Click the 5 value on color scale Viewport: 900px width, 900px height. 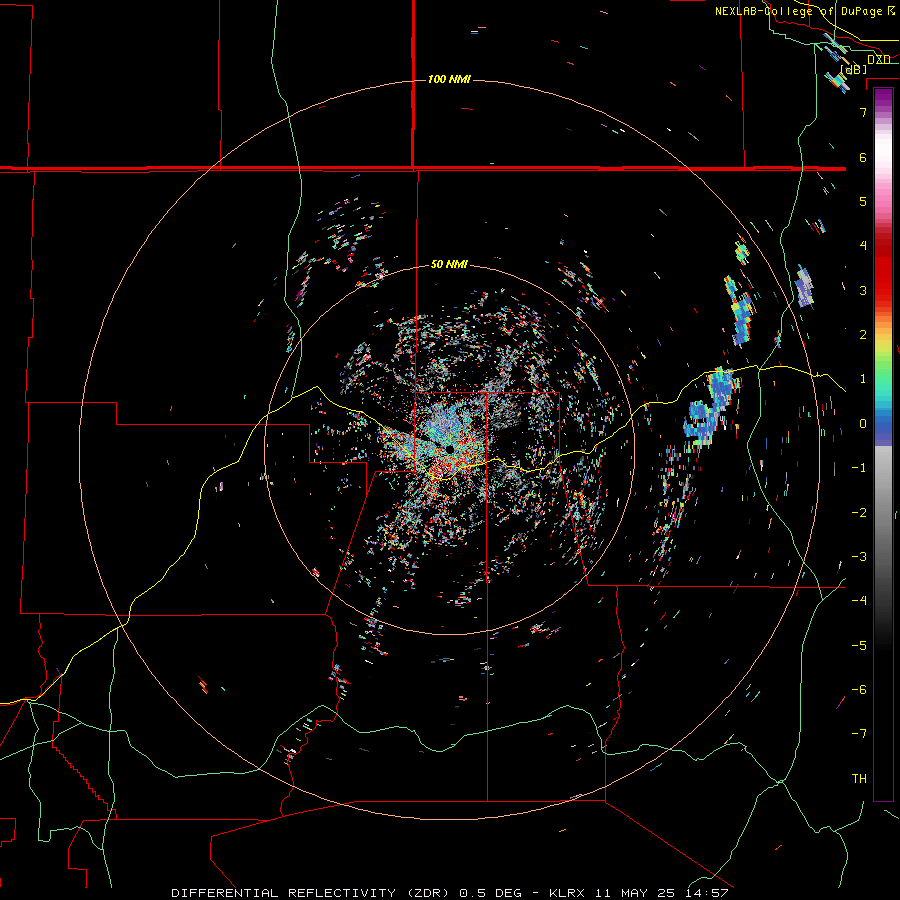863,201
